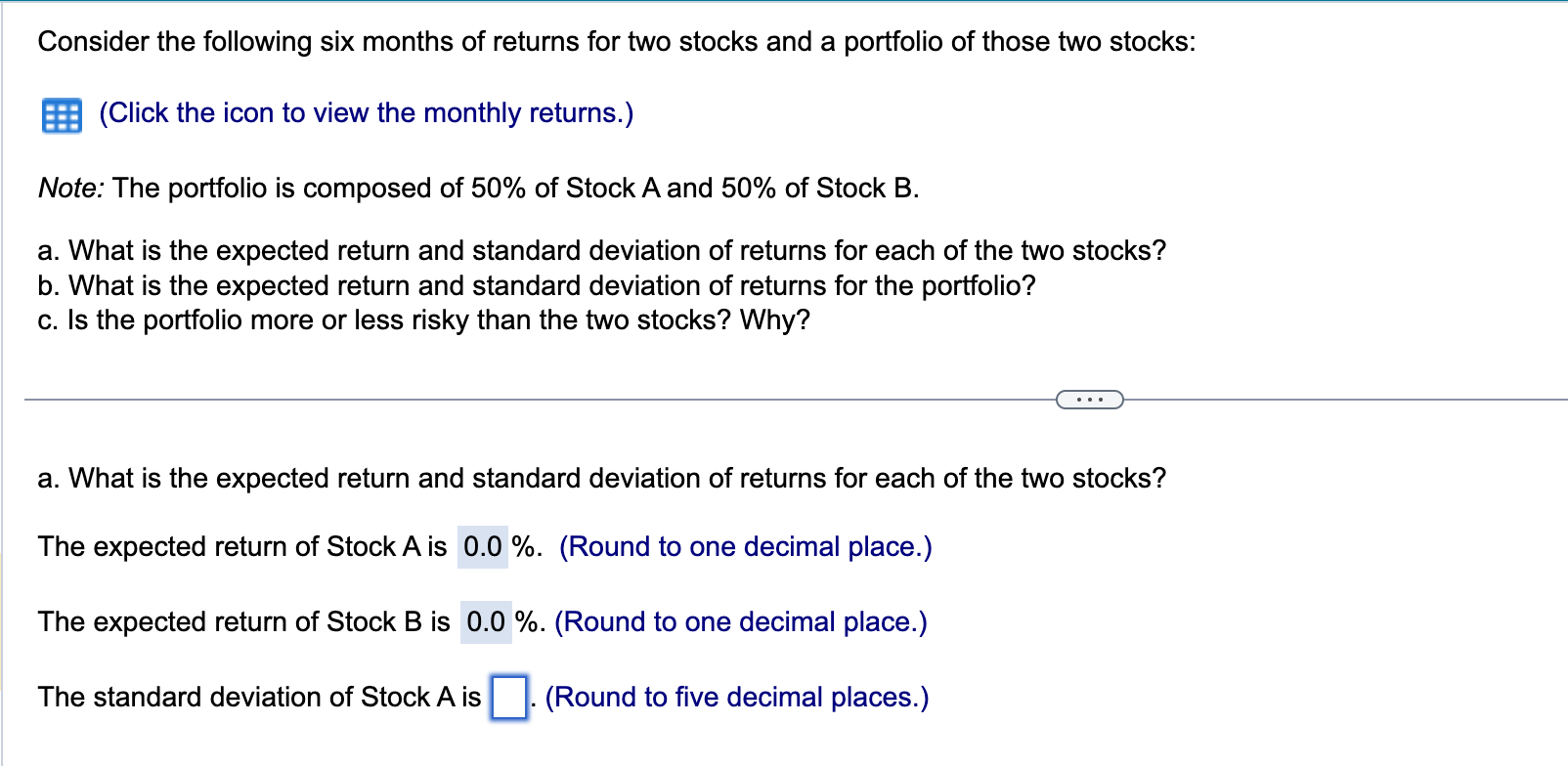Open the '(Click the icon to view the monthly returns.)' link
Screen dimensions: 1568x766
pos(364,112)
